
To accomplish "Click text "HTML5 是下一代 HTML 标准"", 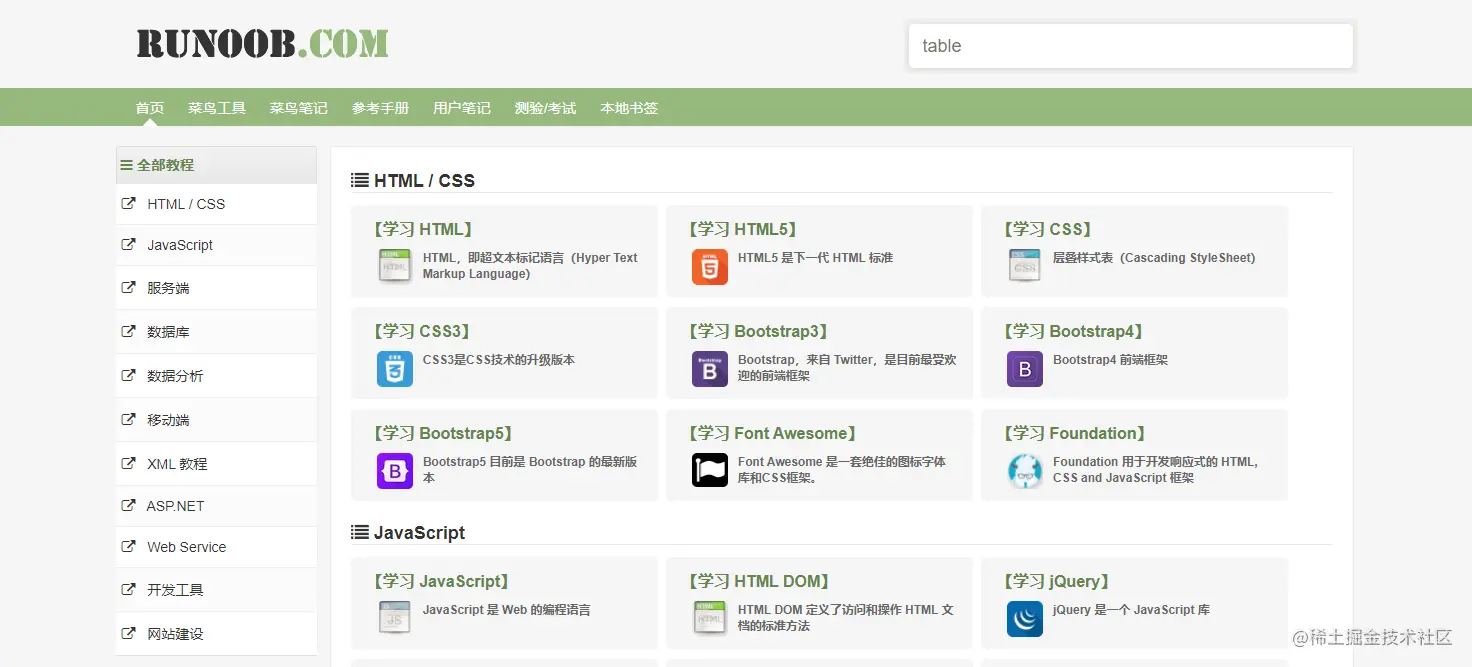I will coord(815,258).
